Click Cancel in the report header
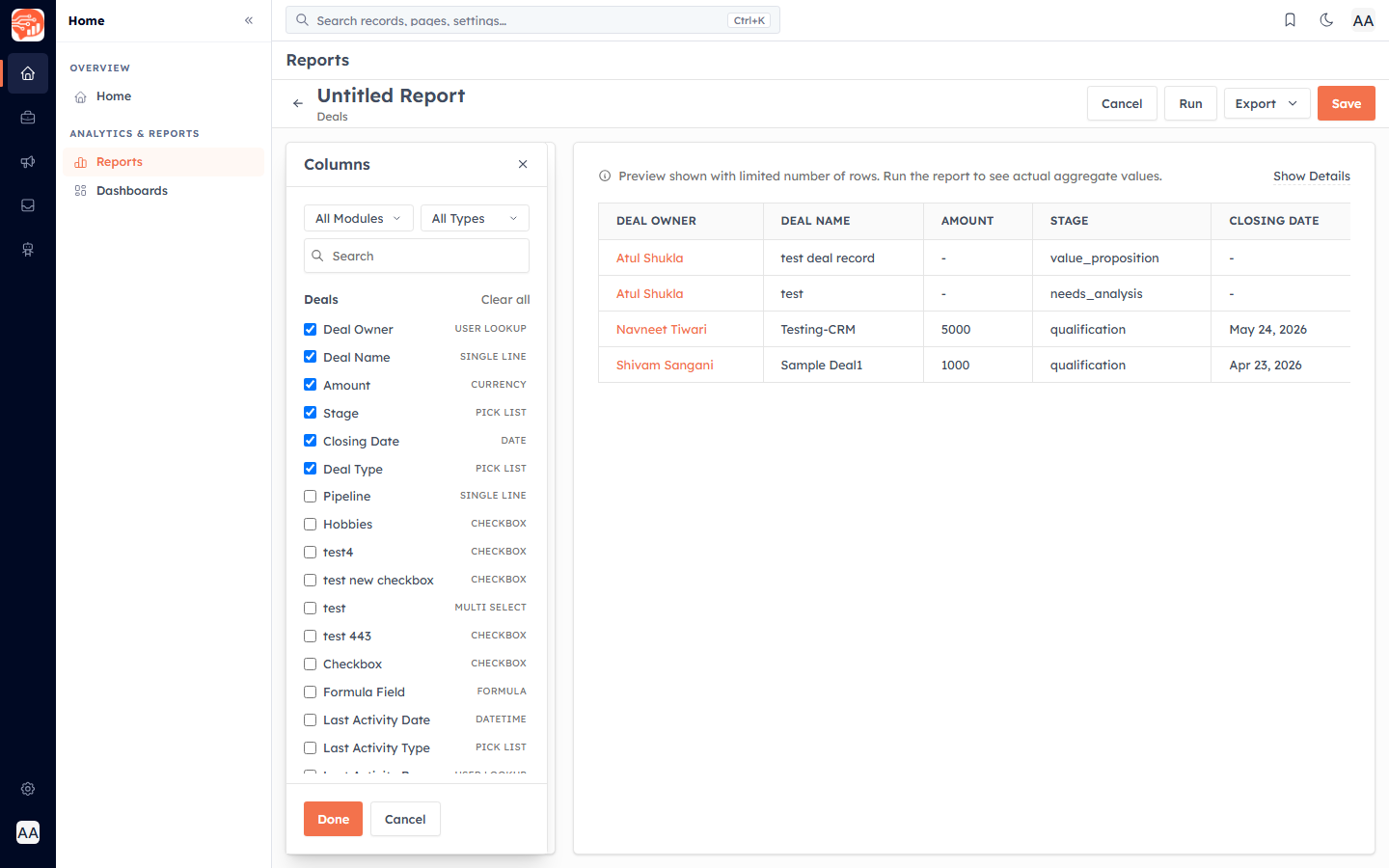 pyautogui.click(x=1122, y=103)
